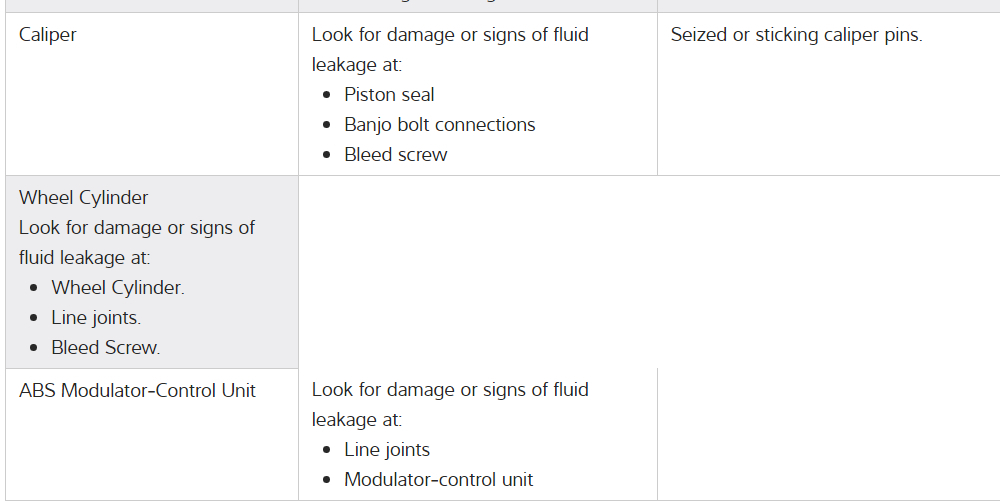Click the "Modulator-control unit" bullet item
Viewport: 1000px width, 501px height.
(x=438, y=480)
